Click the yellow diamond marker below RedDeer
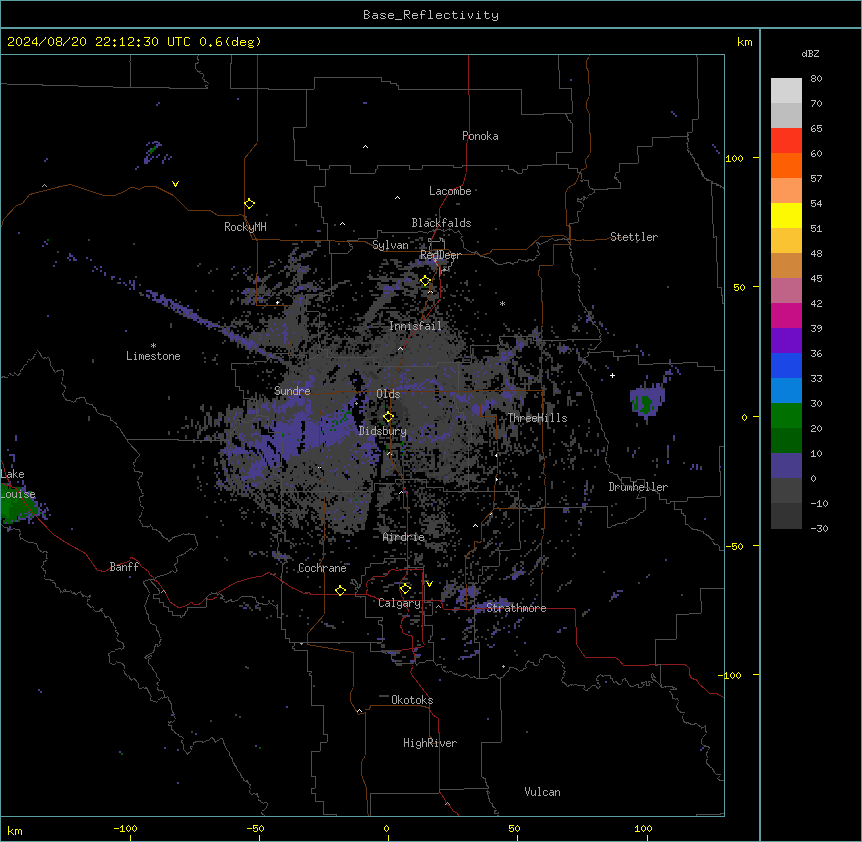Viewport: 862px width, 842px height. pos(426,281)
